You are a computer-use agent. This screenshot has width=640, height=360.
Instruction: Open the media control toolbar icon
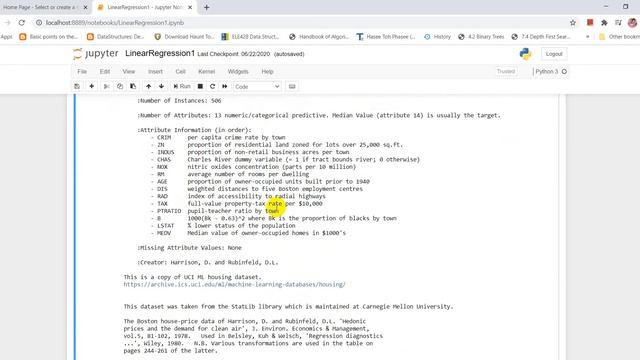[x=618, y=23]
